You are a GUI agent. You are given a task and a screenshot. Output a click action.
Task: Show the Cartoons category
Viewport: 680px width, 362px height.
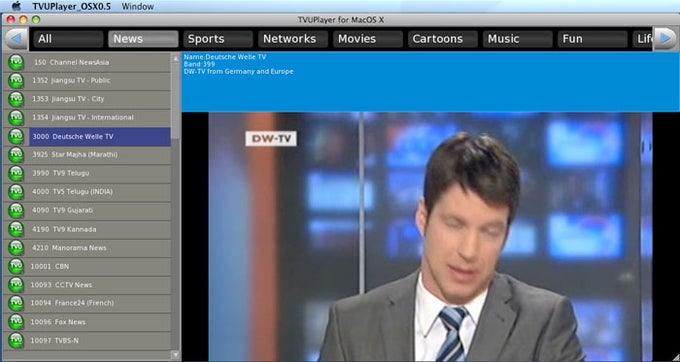click(x=442, y=39)
